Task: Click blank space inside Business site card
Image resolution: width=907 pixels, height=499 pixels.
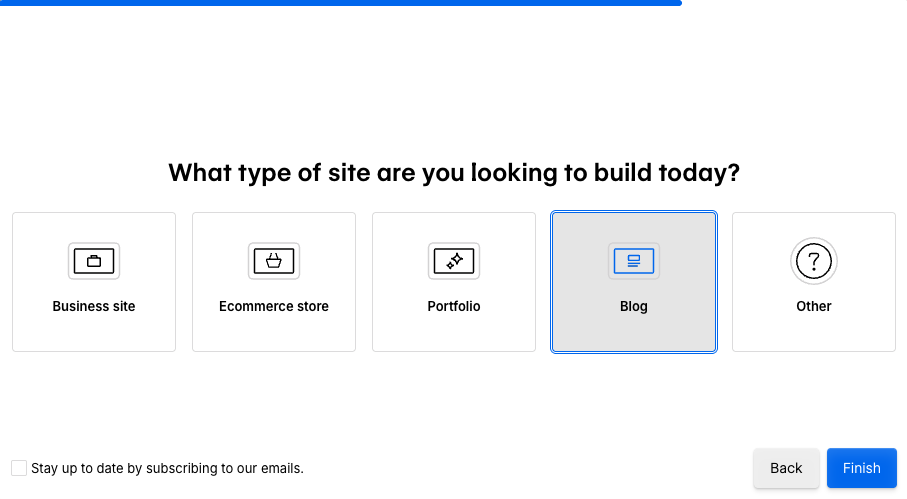Action: click(94, 332)
